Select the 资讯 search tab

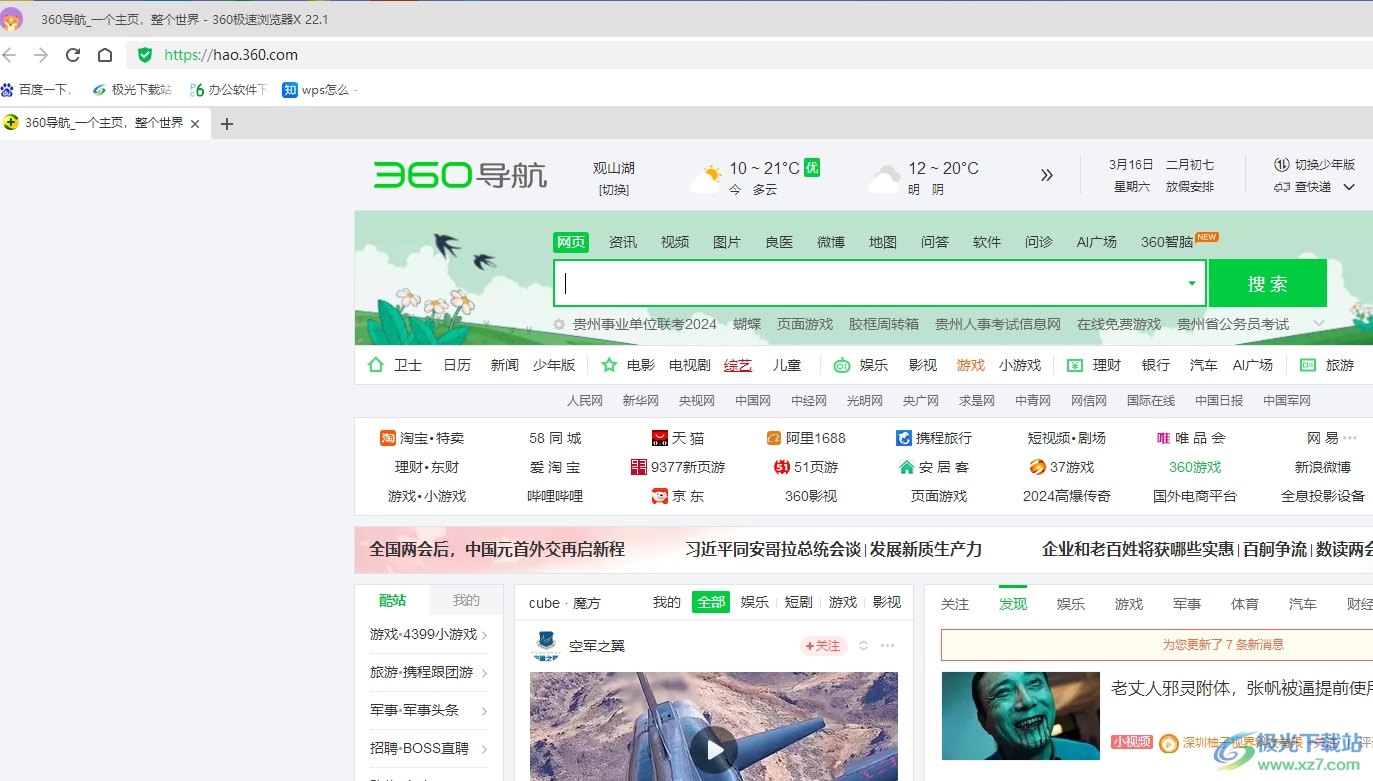[x=623, y=242]
